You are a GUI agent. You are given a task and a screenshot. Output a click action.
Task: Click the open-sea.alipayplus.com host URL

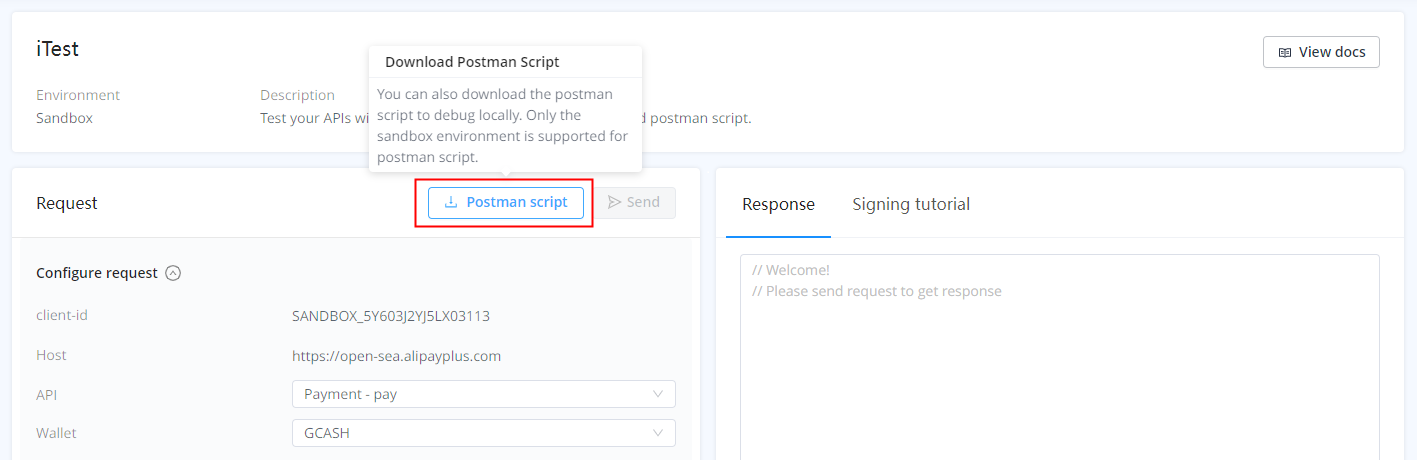pyautogui.click(x=396, y=355)
